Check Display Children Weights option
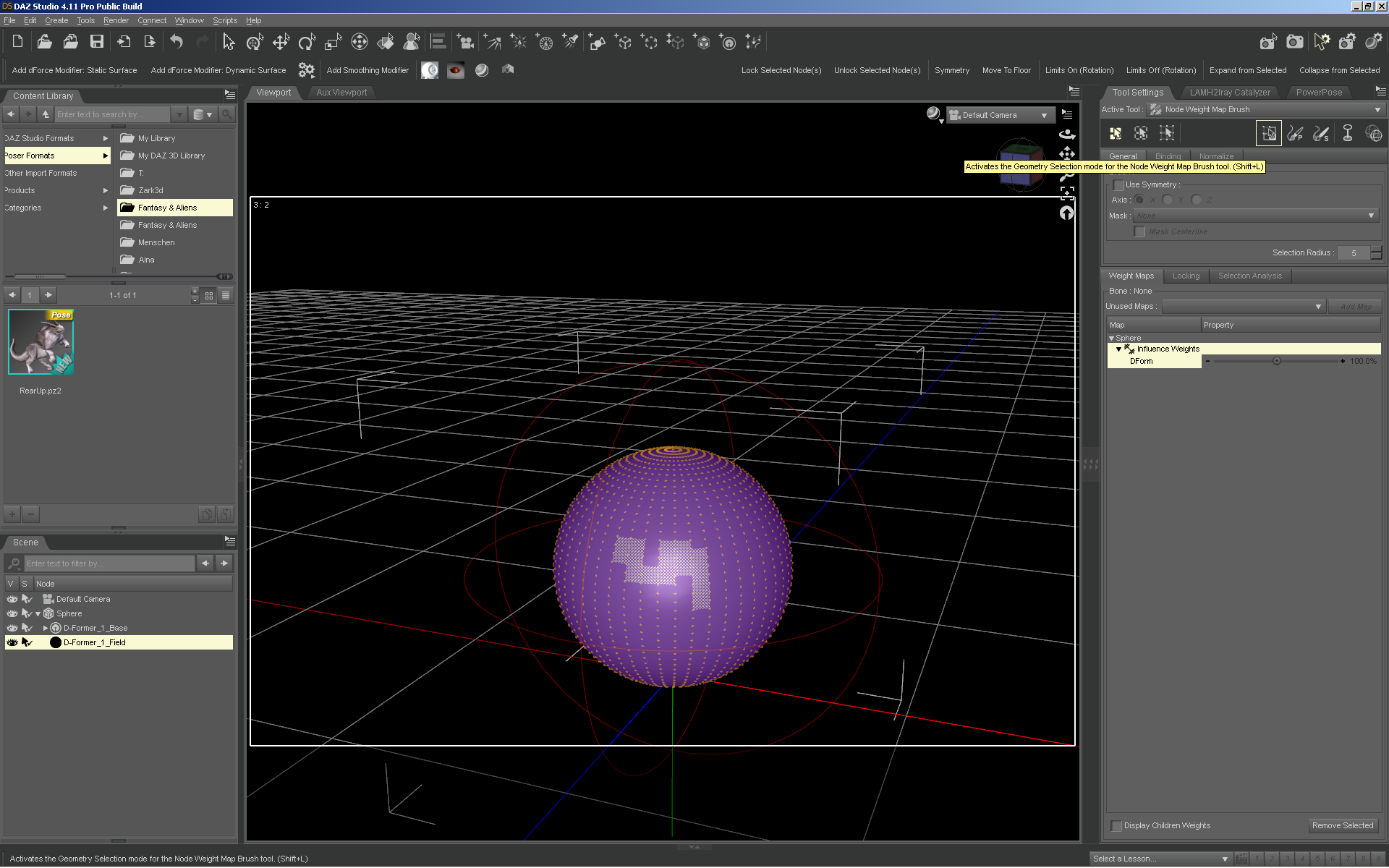The width and height of the screenshot is (1389, 868). 1116,825
